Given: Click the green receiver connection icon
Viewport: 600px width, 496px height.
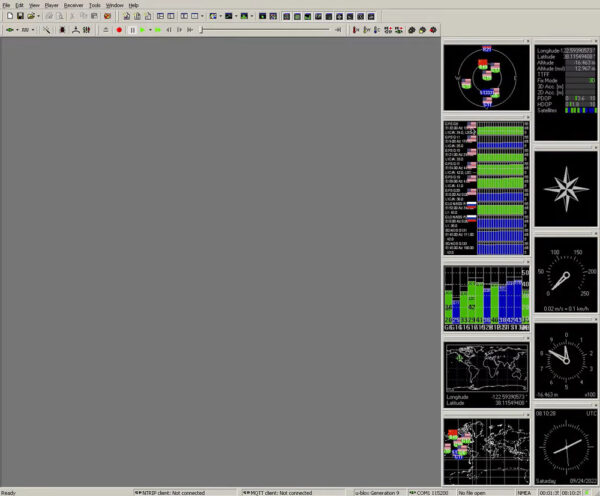Looking at the screenshot, I should point(9,30).
